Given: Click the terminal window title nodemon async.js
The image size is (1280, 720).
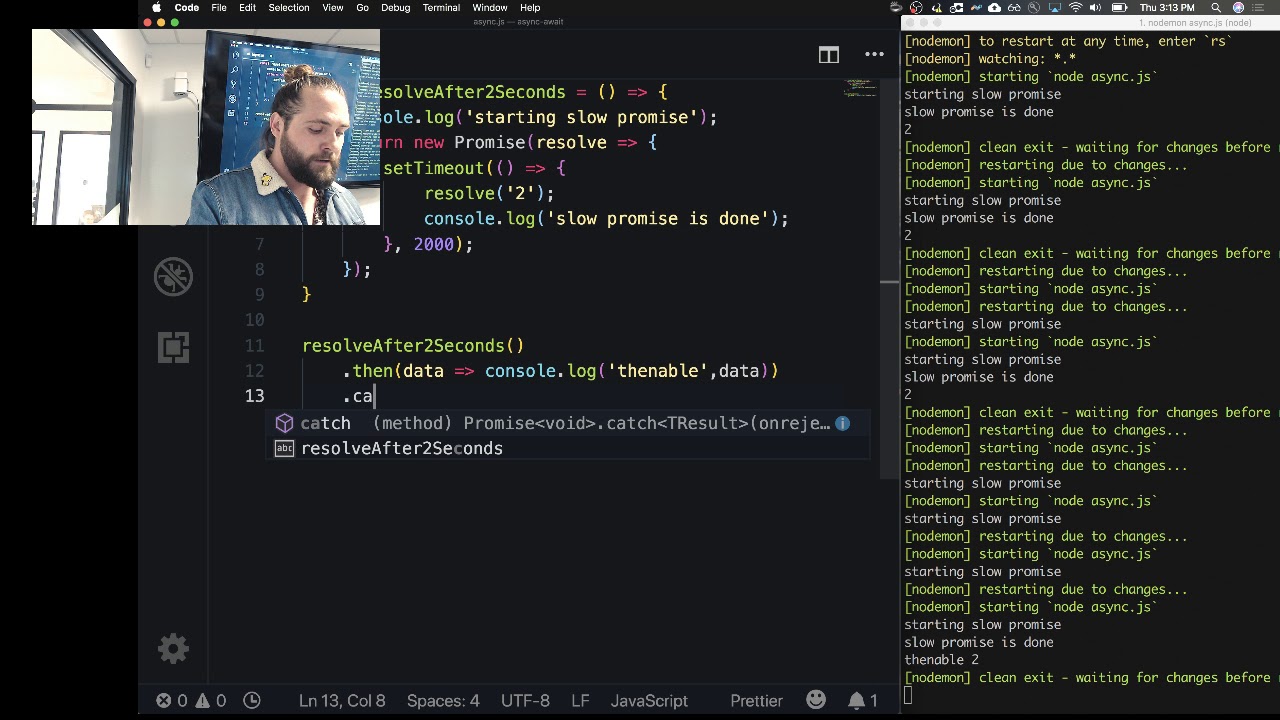Looking at the screenshot, I should pos(1194,22).
